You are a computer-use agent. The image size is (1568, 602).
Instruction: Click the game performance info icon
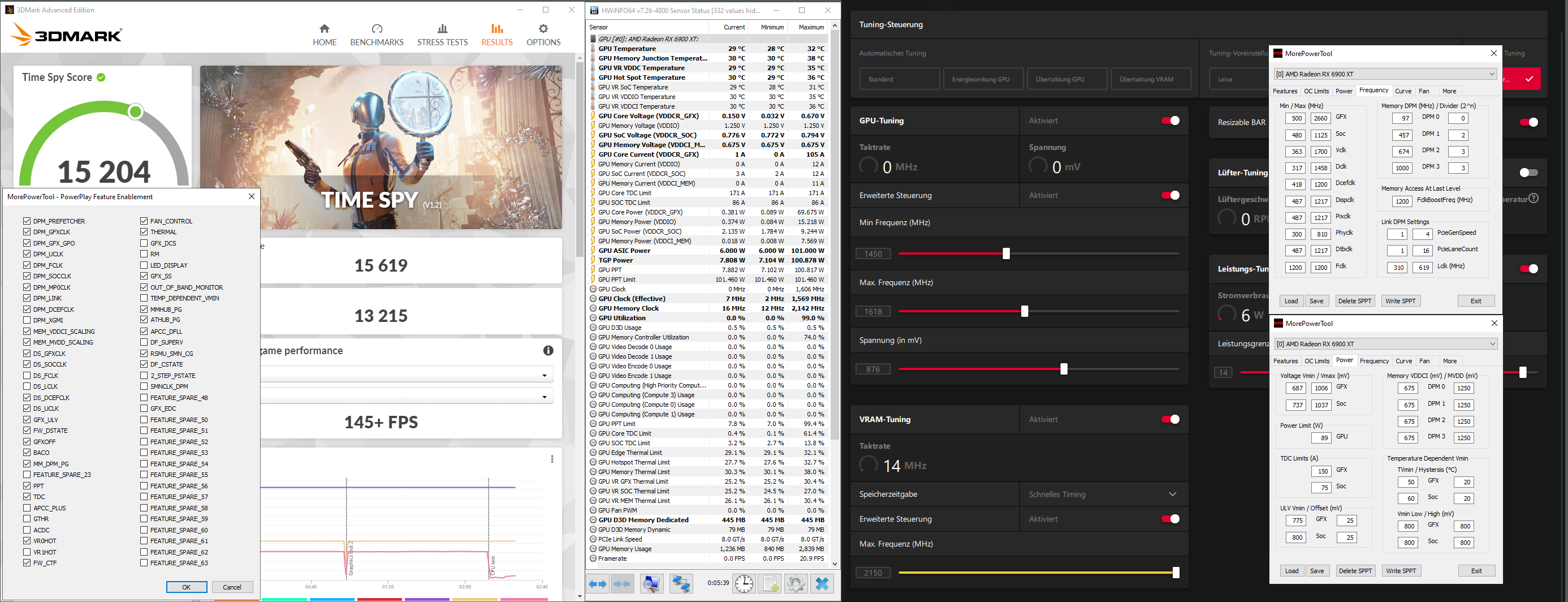[x=548, y=350]
